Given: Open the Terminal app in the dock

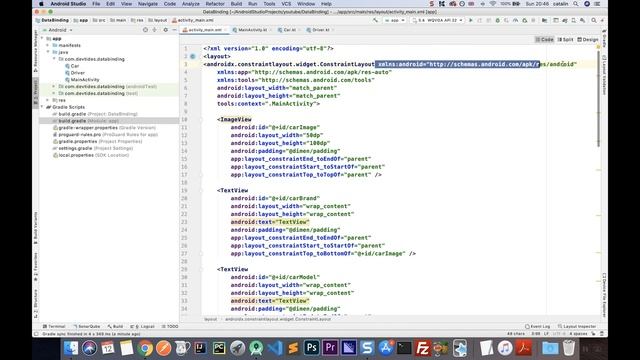Looking at the screenshot, I should pos(404,348).
